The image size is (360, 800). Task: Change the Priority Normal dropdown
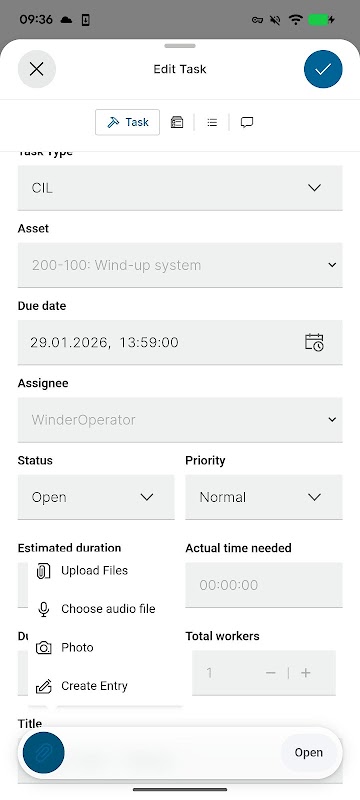coord(264,497)
